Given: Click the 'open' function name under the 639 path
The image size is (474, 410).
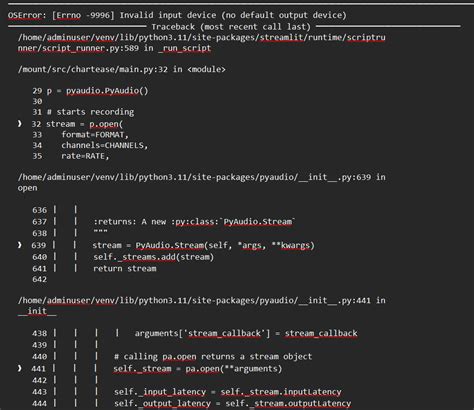Looking at the screenshot, I should (x=28, y=188).
